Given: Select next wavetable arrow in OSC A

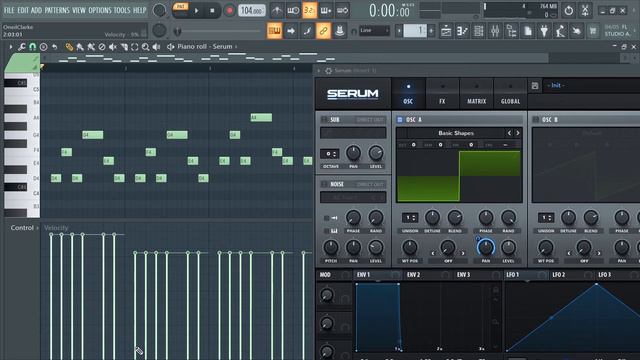Looking at the screenshot, I should [518, 133].
